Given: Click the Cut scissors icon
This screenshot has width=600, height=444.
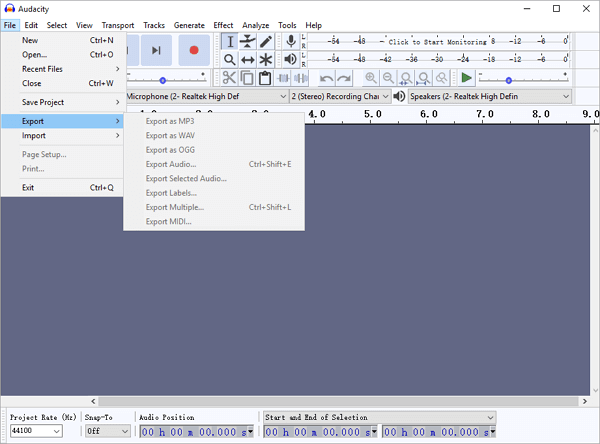Looking at the screenshot, I should pos(229,78).
